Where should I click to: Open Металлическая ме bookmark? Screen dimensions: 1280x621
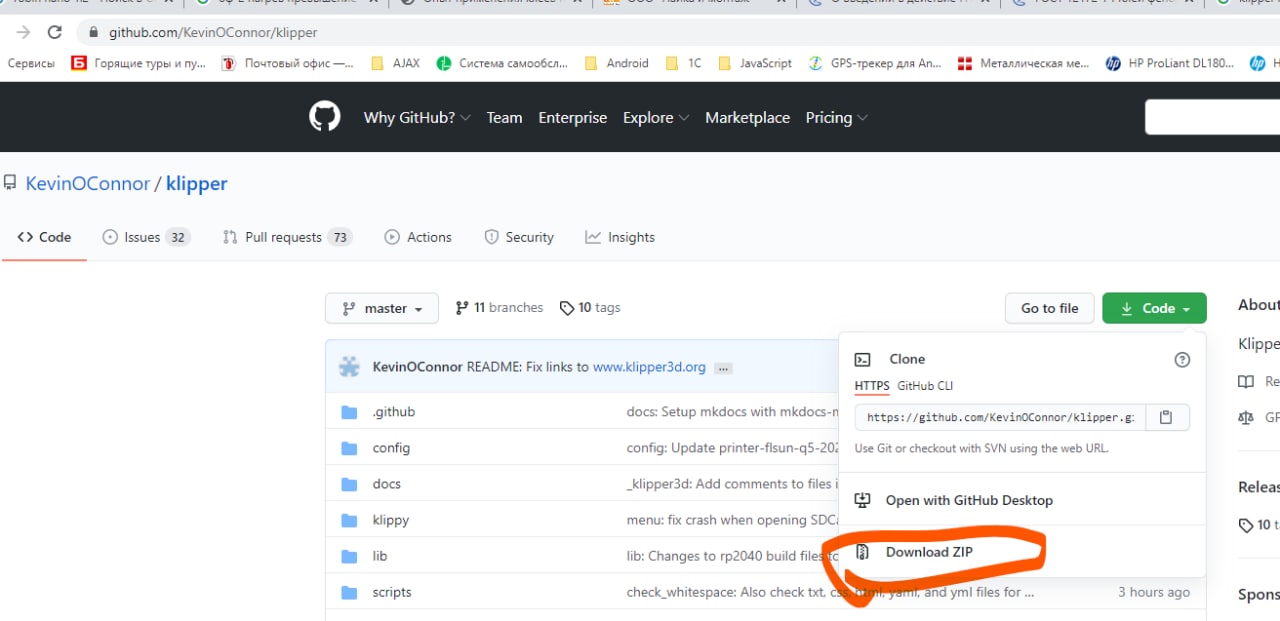click(x=1024, y=63)
